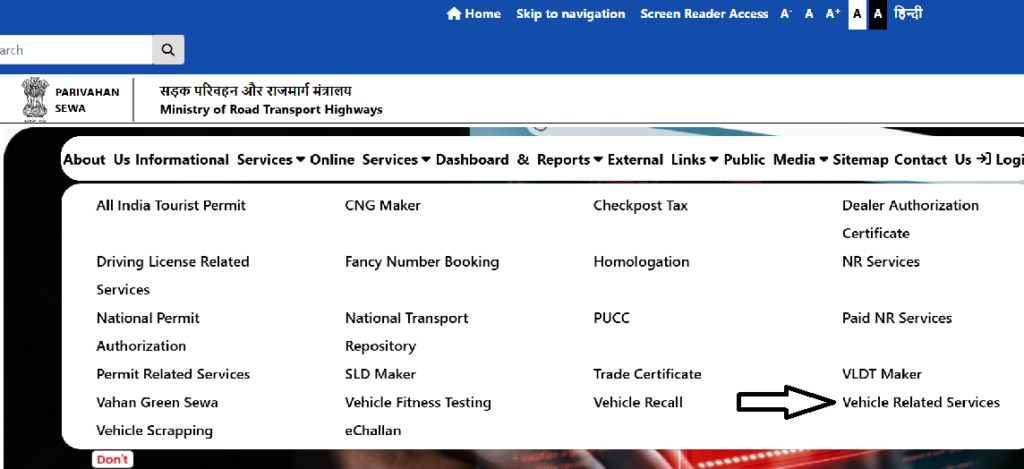This screenshot has height=469, width=1024.
Task: Open the Sitemap menu item
Action: click(861, 159)
